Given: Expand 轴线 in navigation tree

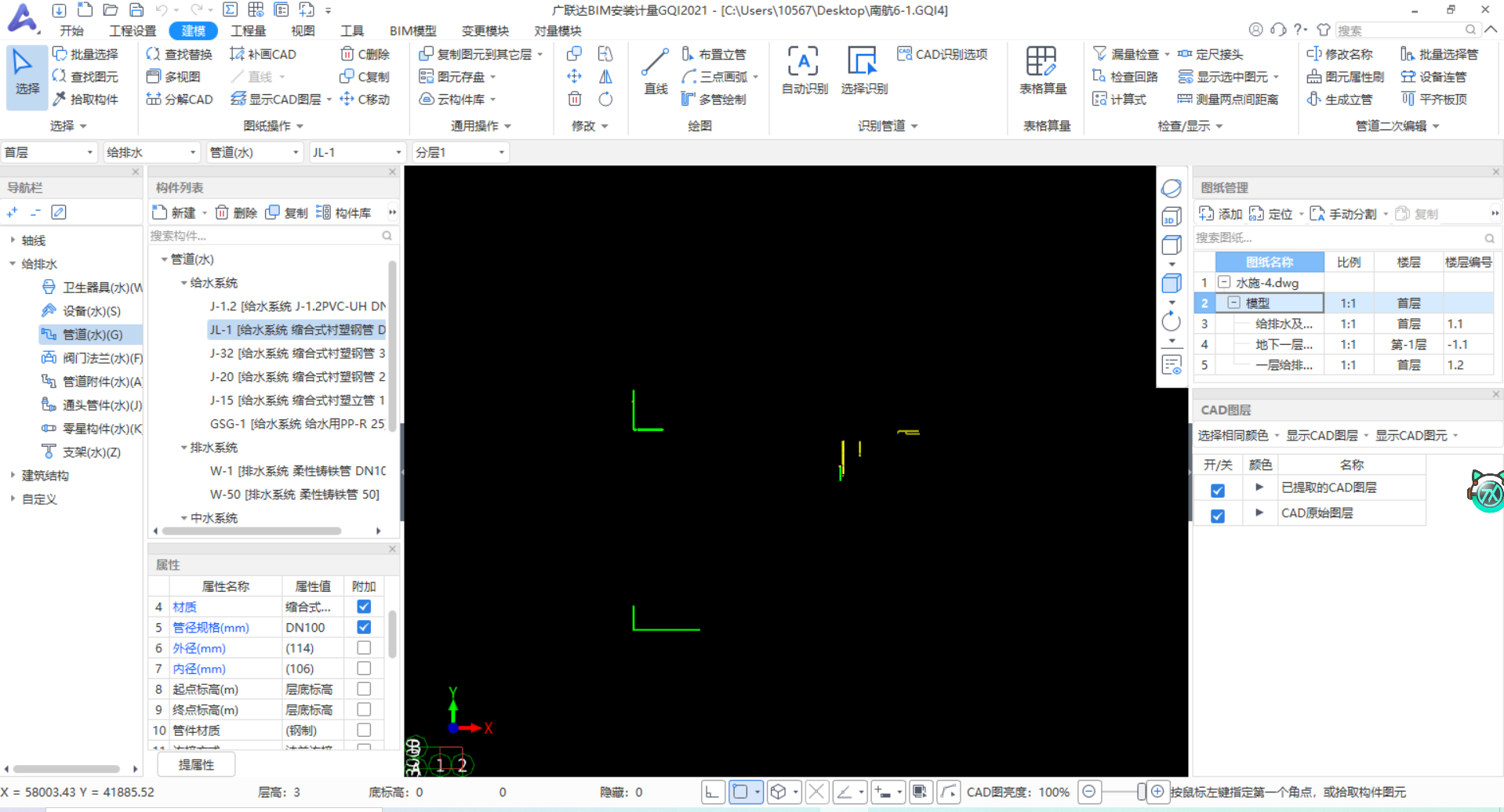Looking at the screenshot, I should [13, 240].
